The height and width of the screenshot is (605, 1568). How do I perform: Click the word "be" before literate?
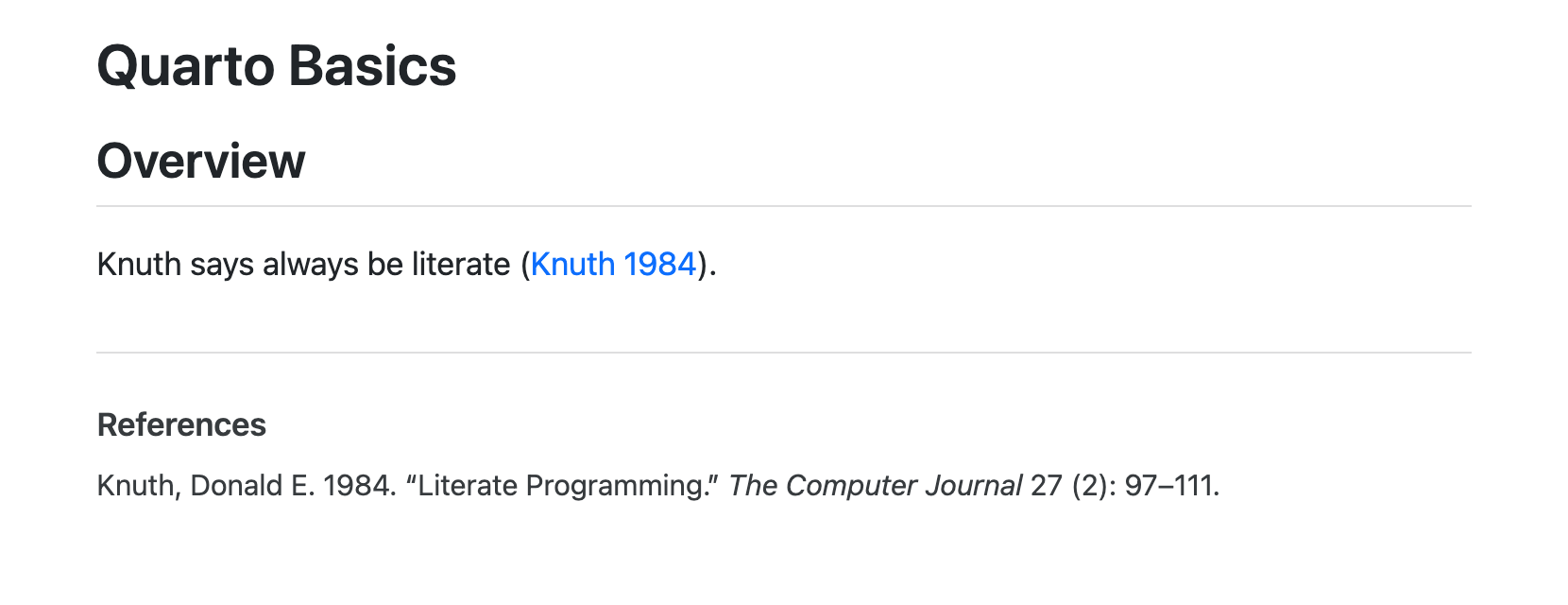pos(385,265)
